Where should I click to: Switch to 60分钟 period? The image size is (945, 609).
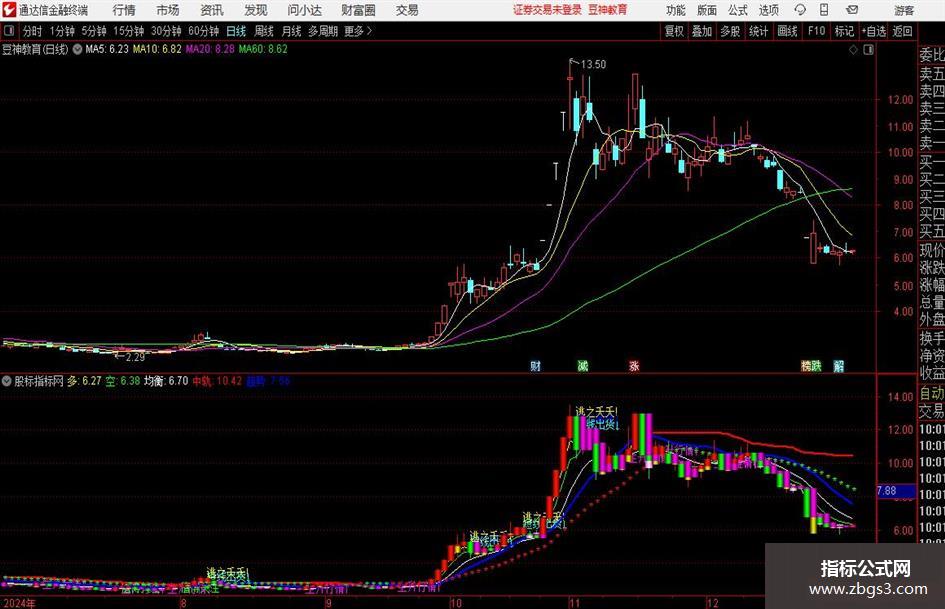(203, 31)
